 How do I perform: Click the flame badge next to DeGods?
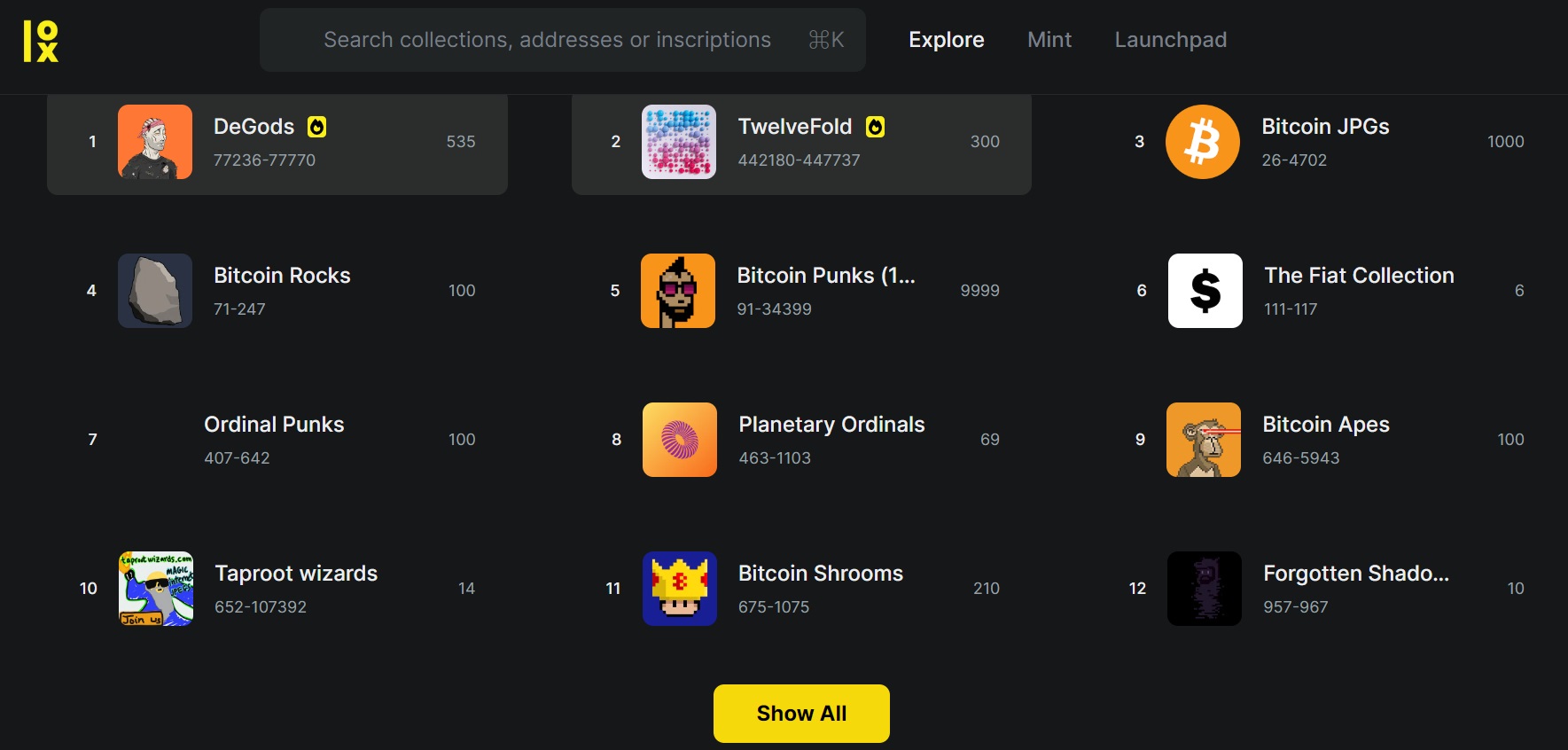(x=316, y=127)
